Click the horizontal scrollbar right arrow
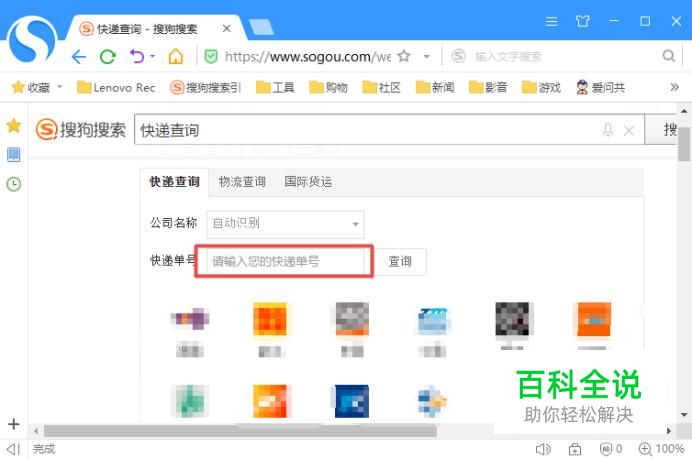The height and width of the screenshot is (459, 692). click(669, 431)
